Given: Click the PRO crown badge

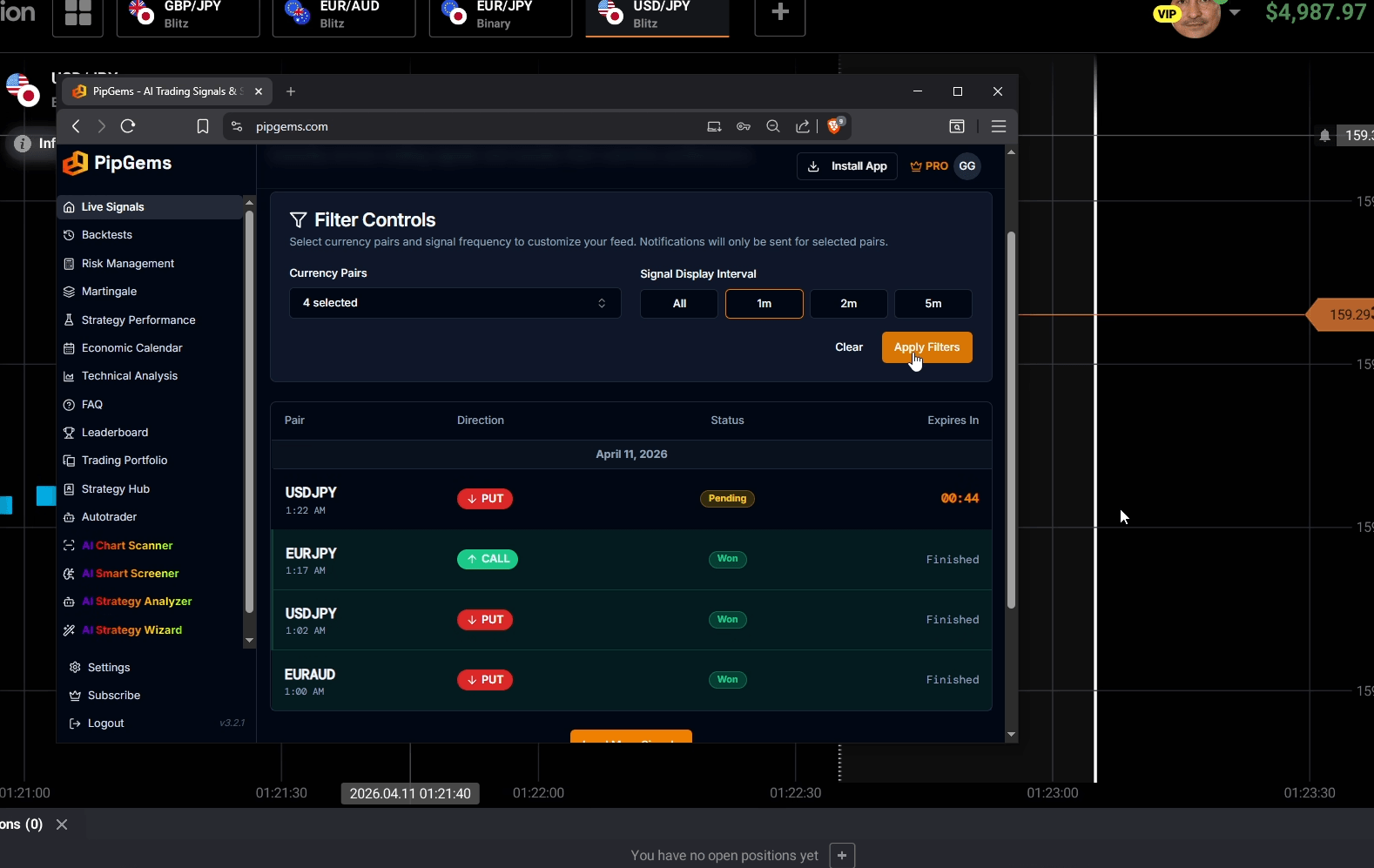Looking at the screenshot, I should 929,166.
